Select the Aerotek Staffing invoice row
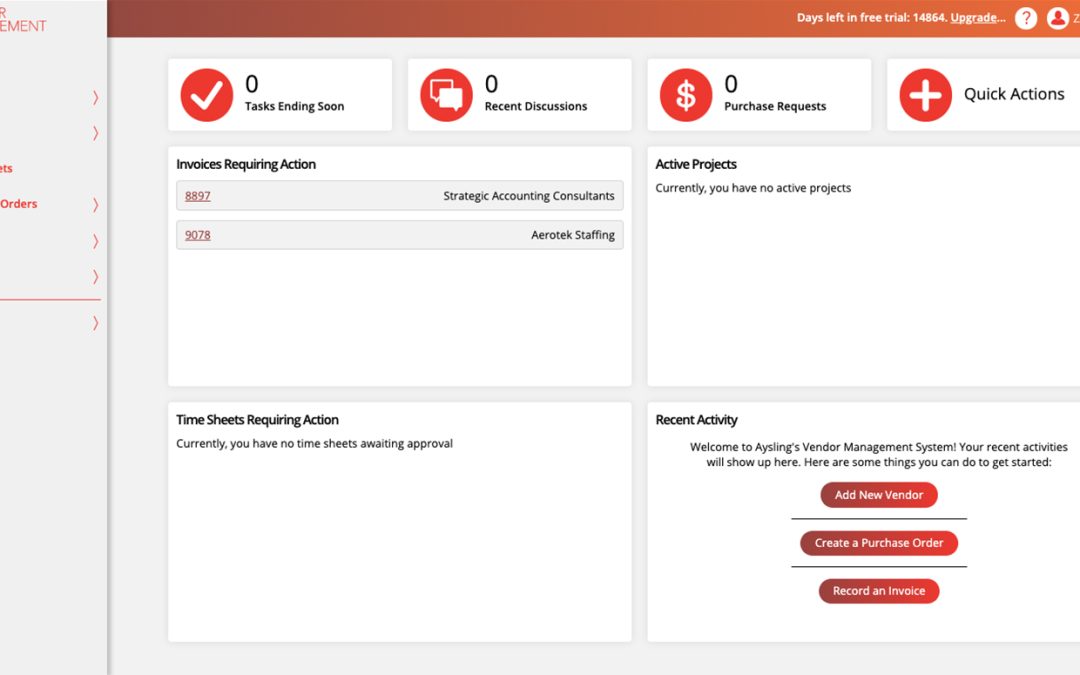 [x=399, y=235]
